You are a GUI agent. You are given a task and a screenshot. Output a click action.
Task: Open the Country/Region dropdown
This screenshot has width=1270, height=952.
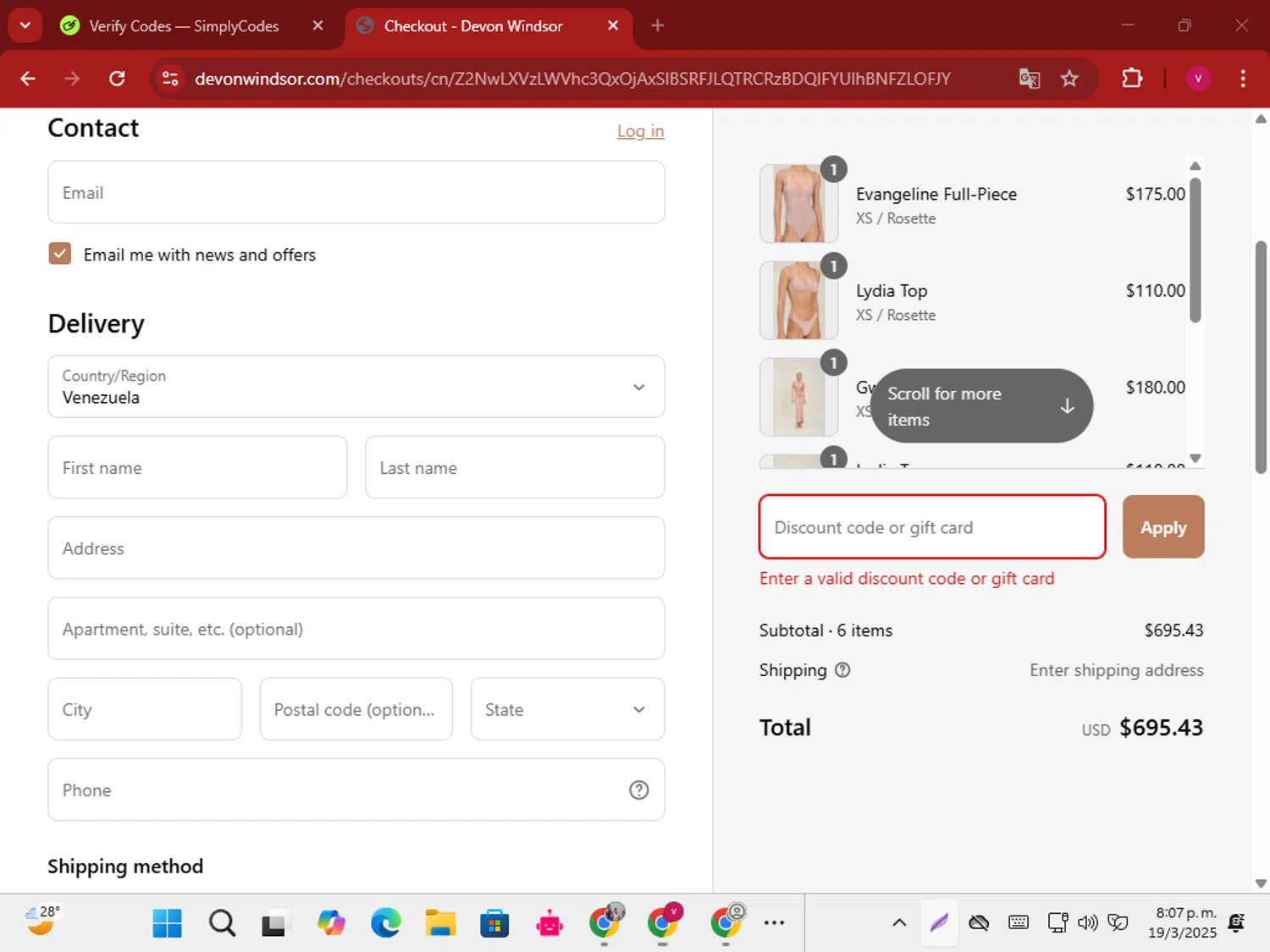click(x=356, y=387)
